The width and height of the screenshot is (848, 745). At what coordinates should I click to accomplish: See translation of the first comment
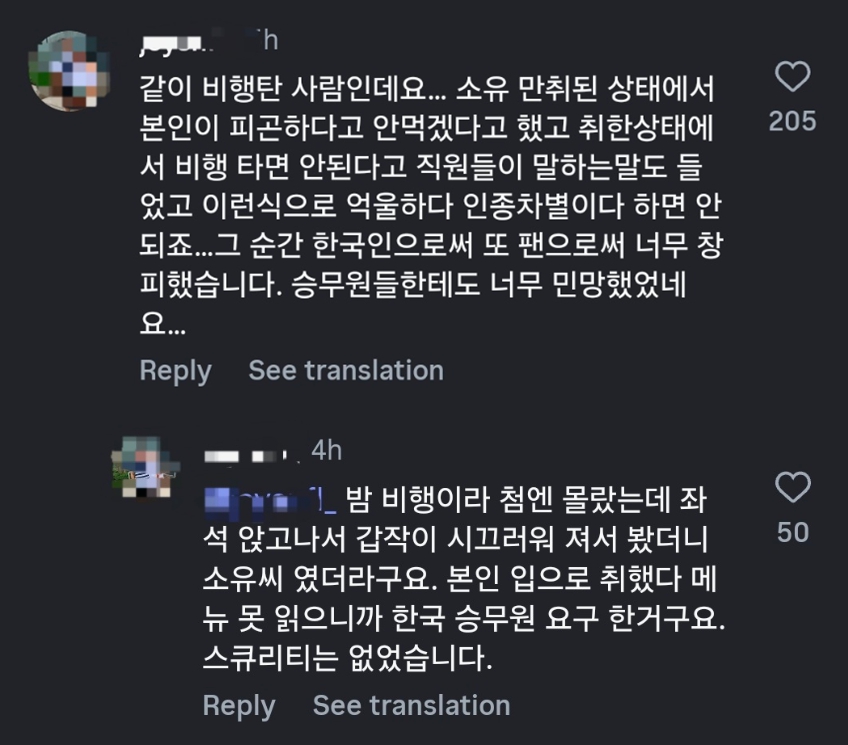tap(348, 370)
